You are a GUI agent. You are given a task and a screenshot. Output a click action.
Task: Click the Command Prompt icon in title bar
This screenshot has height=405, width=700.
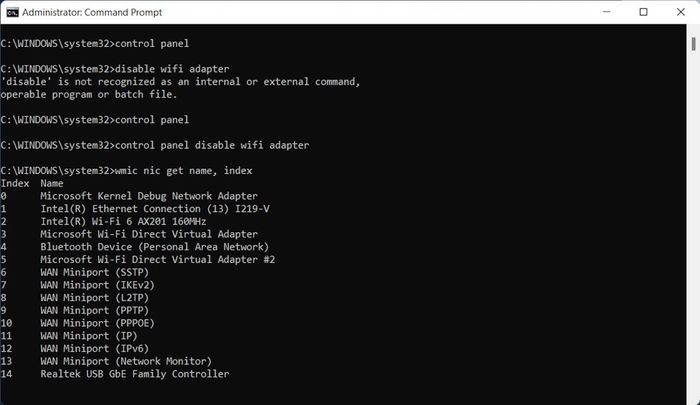pos(12,13)
